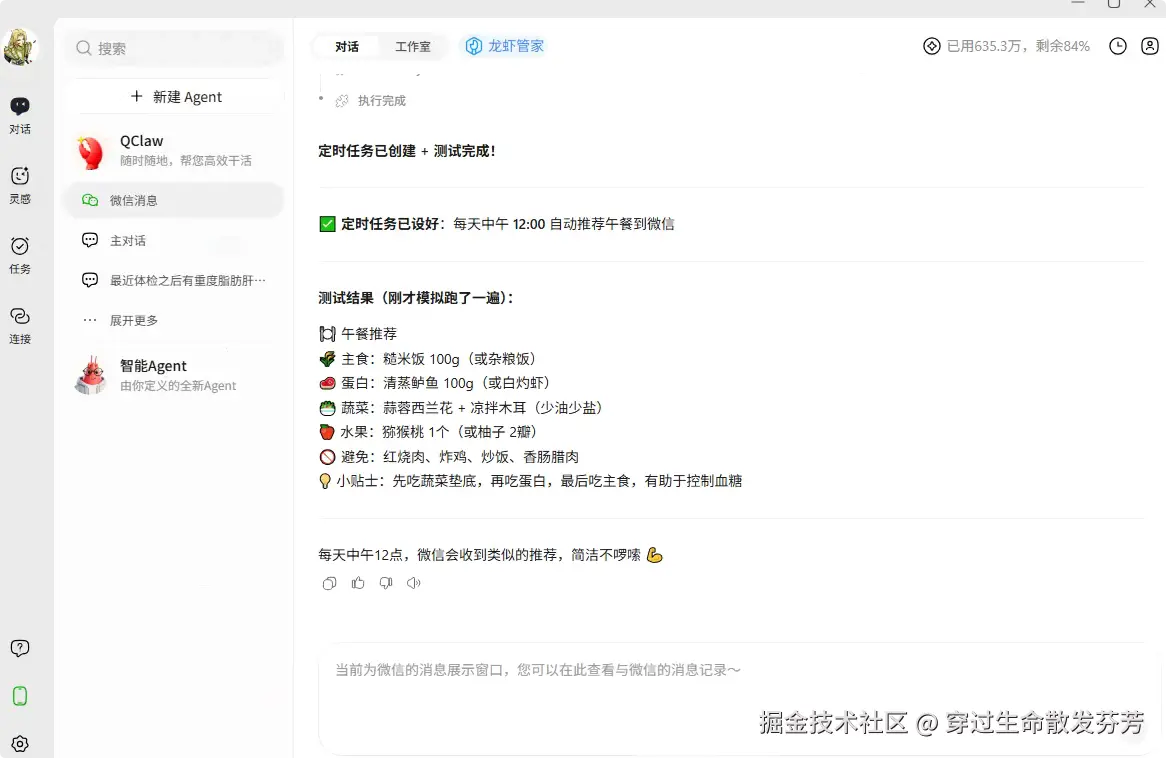The width and height of the screenshot is (1166, 758).
Task: Click the 主食：糙米饭 100g line
Action: click(428, 359)
